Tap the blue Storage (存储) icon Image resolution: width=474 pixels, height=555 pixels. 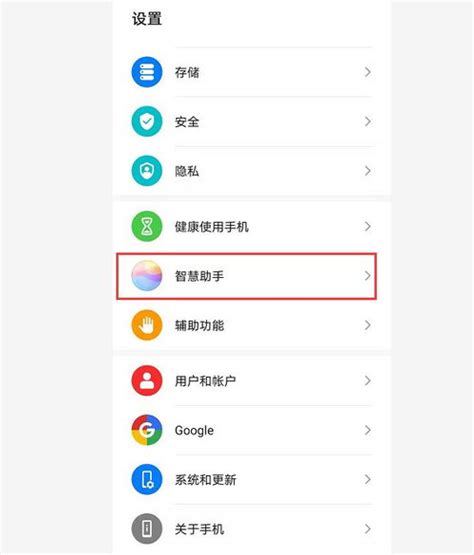(147, 72)
